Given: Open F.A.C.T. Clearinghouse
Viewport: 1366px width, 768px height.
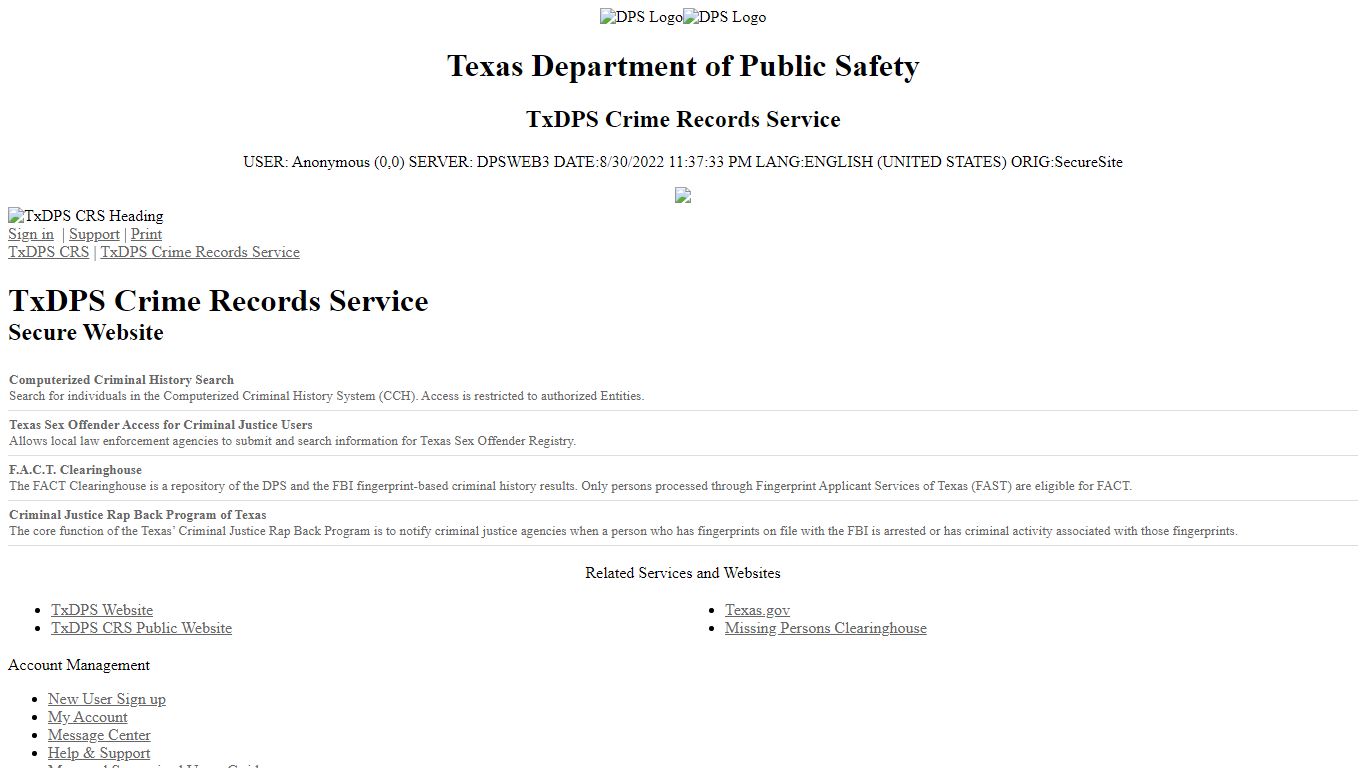Looking at the screenshot, I should (75, 470).
